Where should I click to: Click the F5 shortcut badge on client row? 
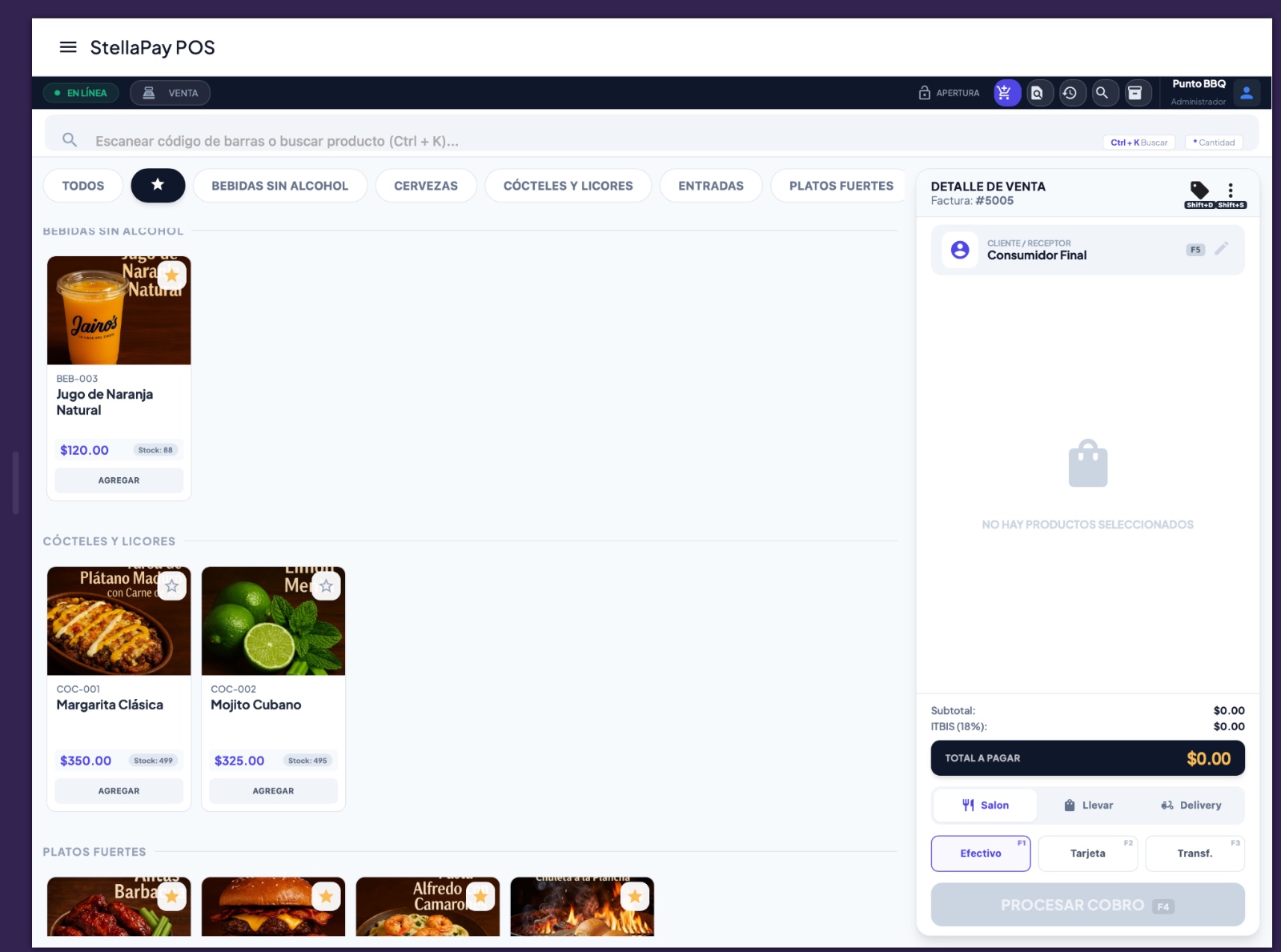pyautogui.click(x=1195, y=250)
